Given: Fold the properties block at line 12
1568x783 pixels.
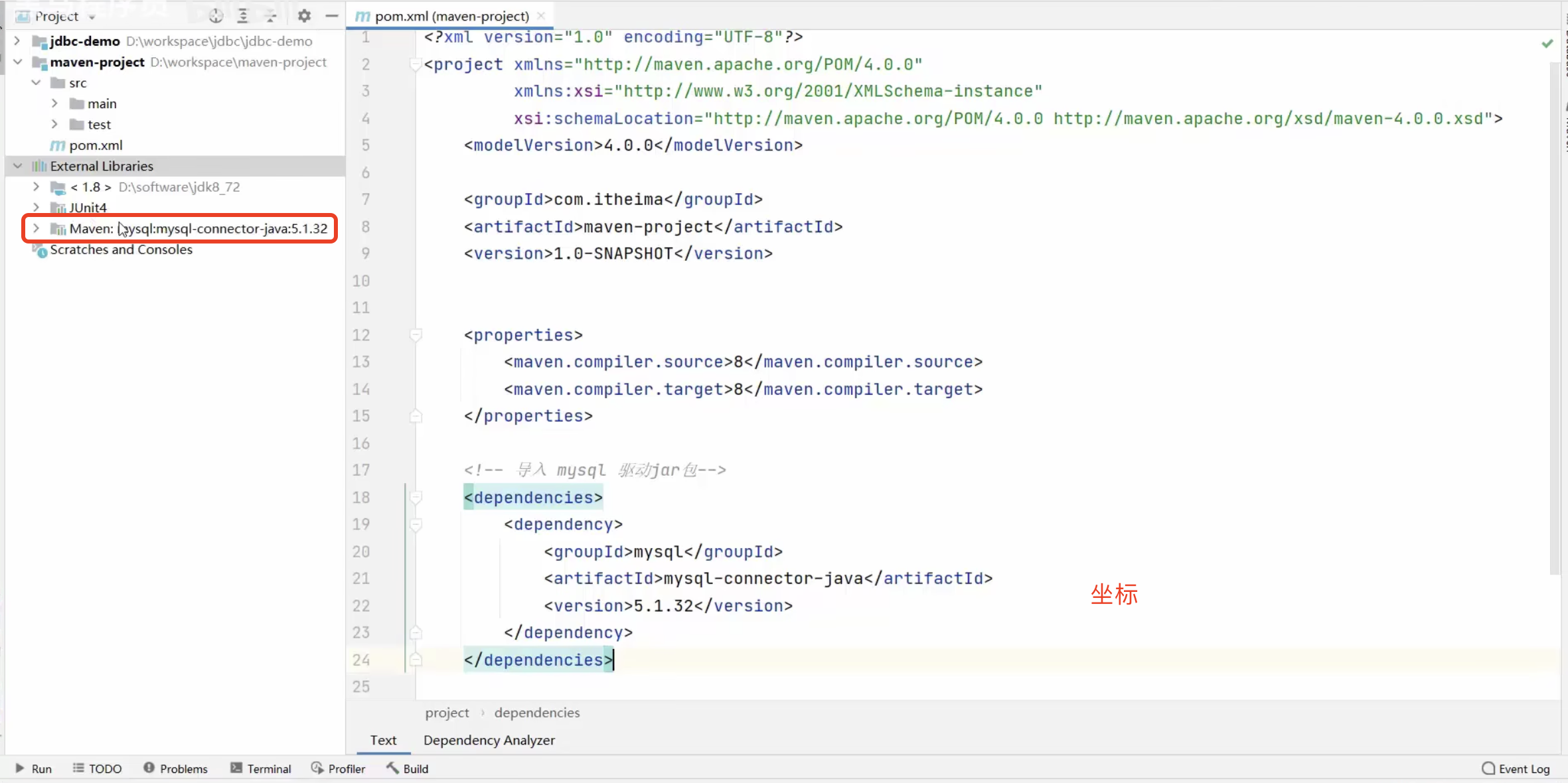Looking at the screenshot, I should pos(416,335).
